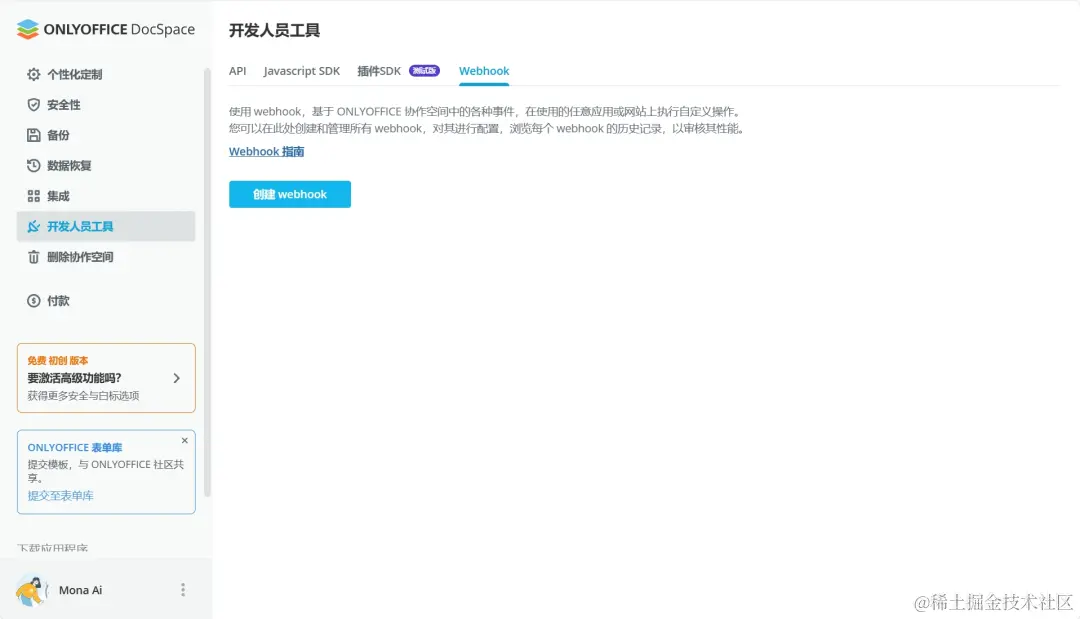This screenshot has height=619, width=1080.
Task: Click the tools icon beside 开发人员工具
Action: [33, 226]
